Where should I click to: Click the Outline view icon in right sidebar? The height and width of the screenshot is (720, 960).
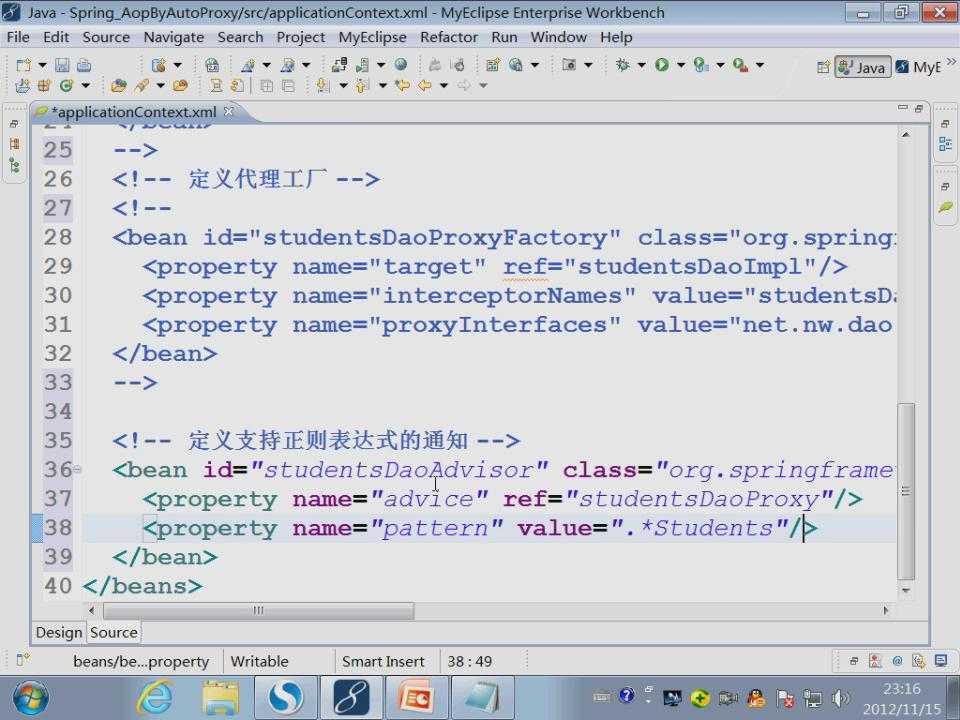[945, 144]
